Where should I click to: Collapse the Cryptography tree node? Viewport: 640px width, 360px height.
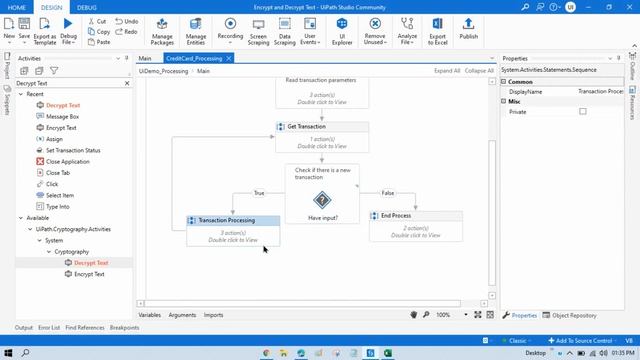click(x=49, y=252)
